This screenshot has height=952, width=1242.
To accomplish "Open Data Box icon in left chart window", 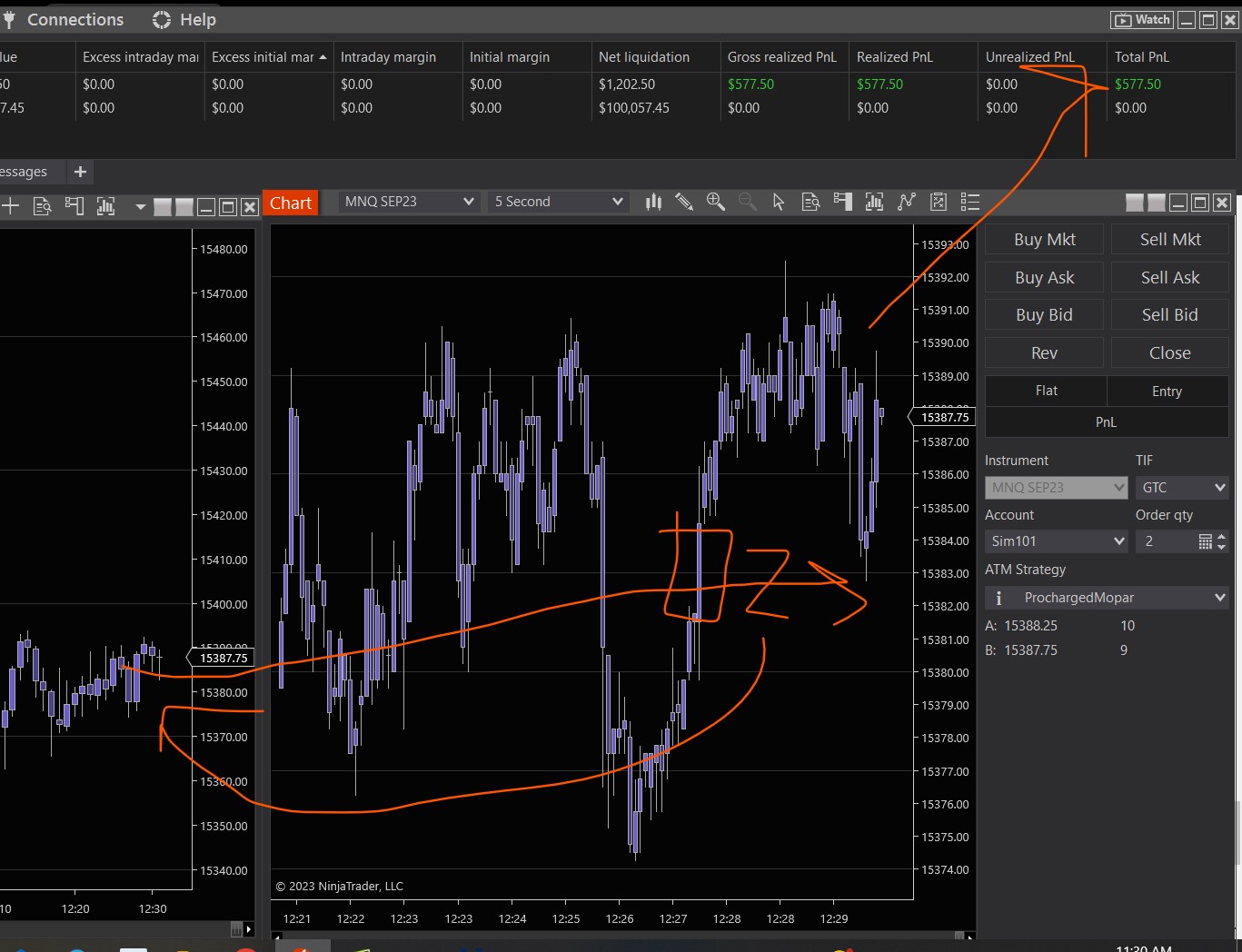I will coord(43,206).
